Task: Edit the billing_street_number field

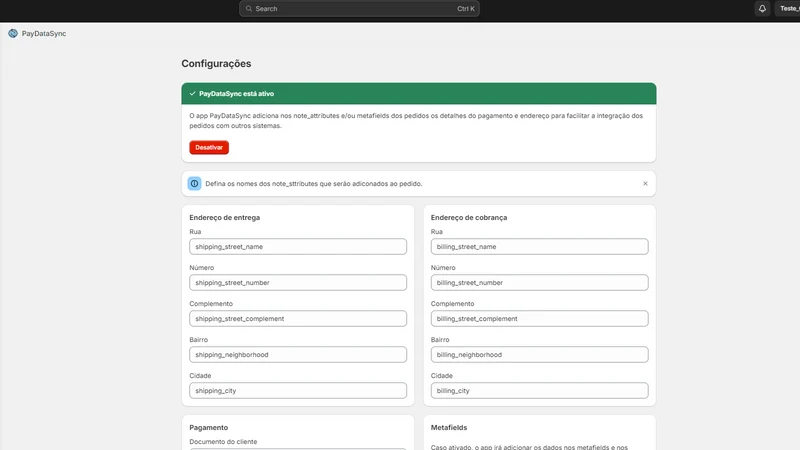Action: point(539,283)
